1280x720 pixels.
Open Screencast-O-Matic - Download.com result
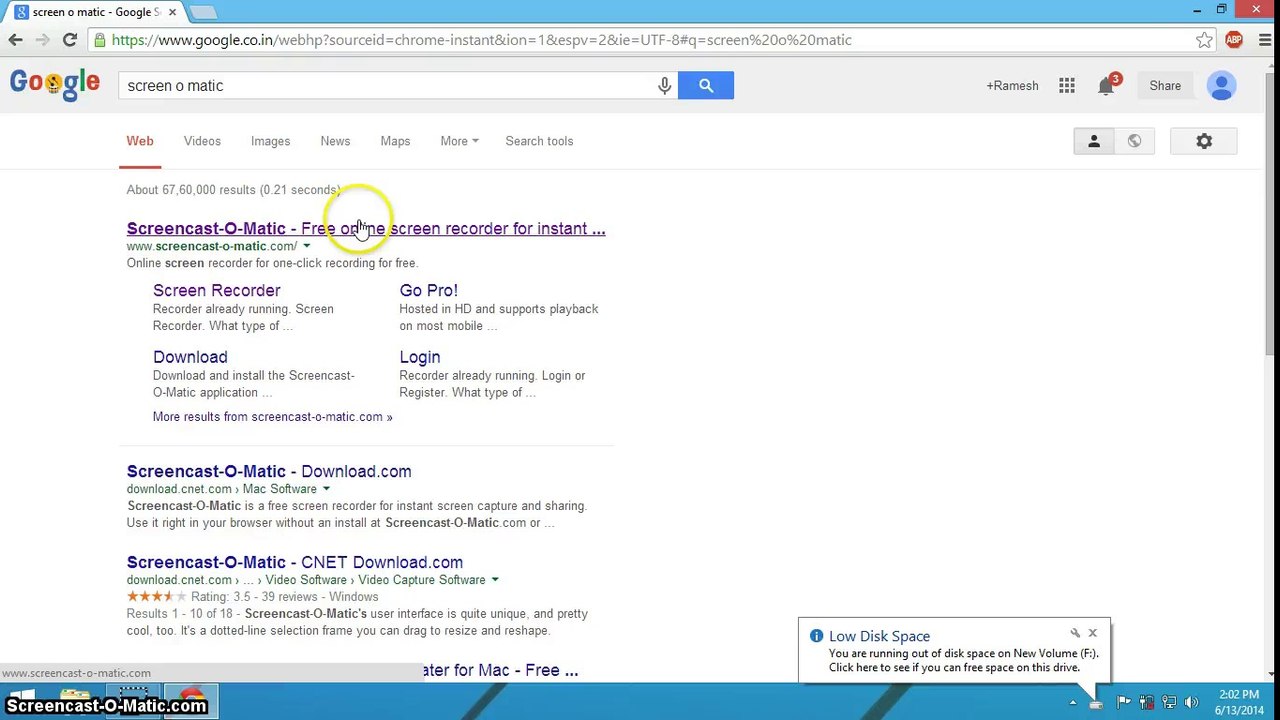269,471
